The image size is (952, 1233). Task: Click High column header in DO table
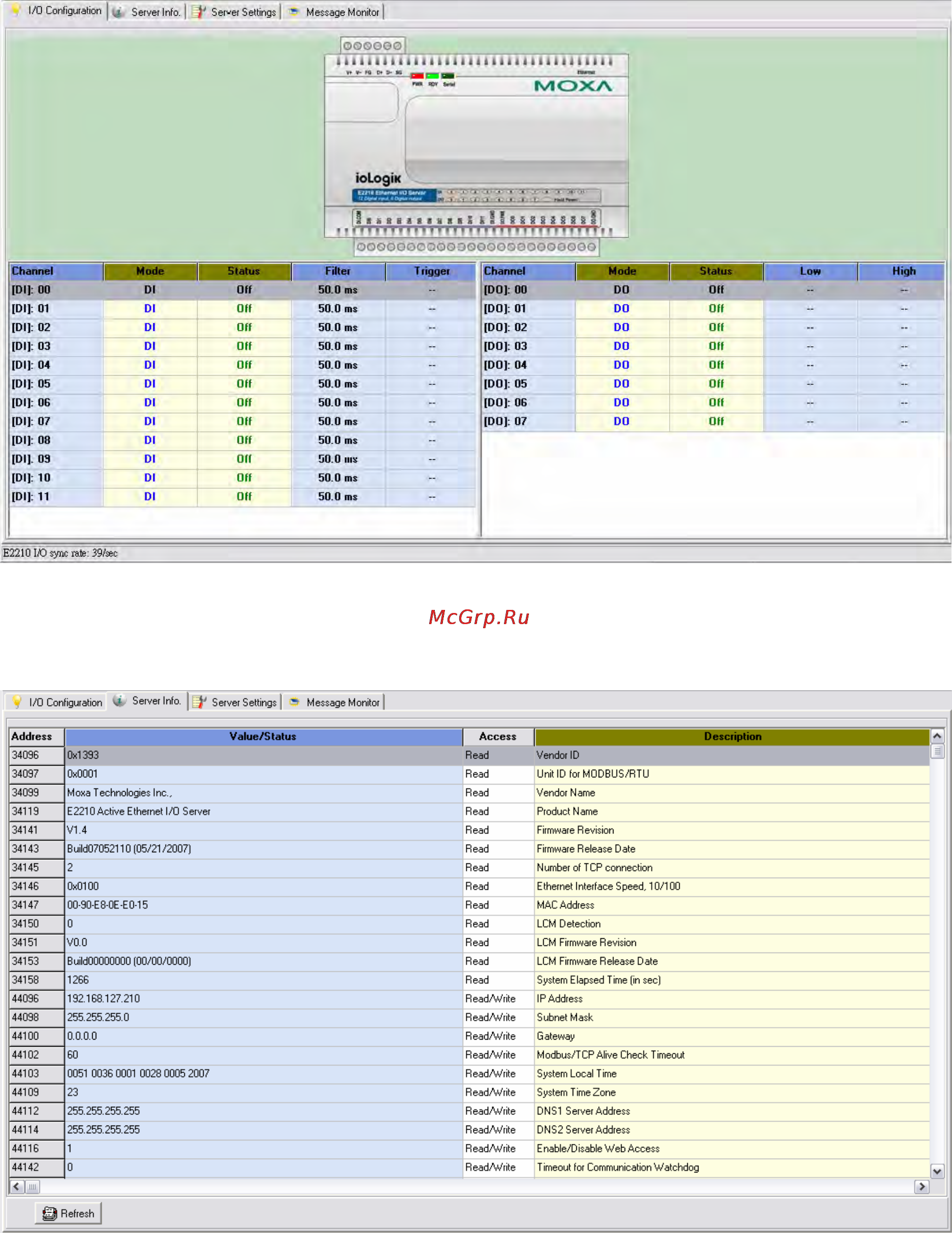904,271
